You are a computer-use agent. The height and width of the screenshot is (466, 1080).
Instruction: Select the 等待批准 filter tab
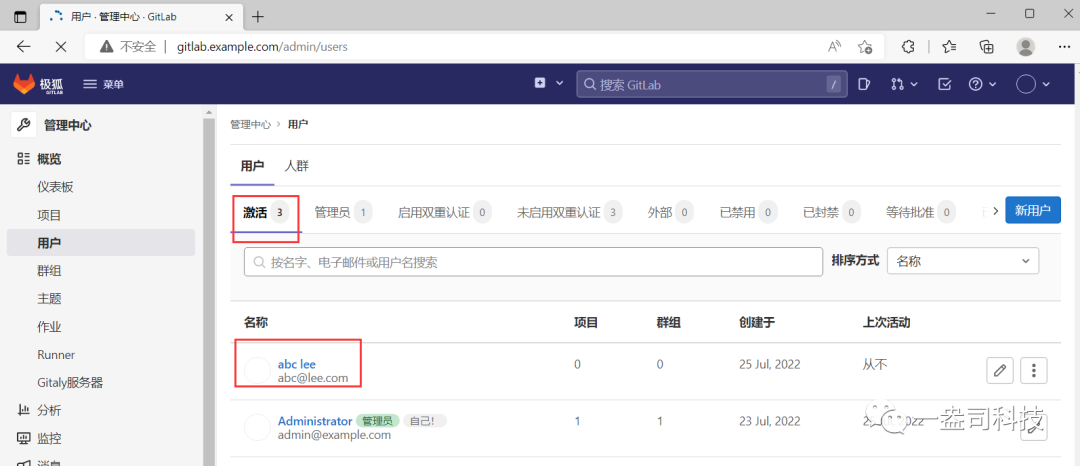coord(921,213)
